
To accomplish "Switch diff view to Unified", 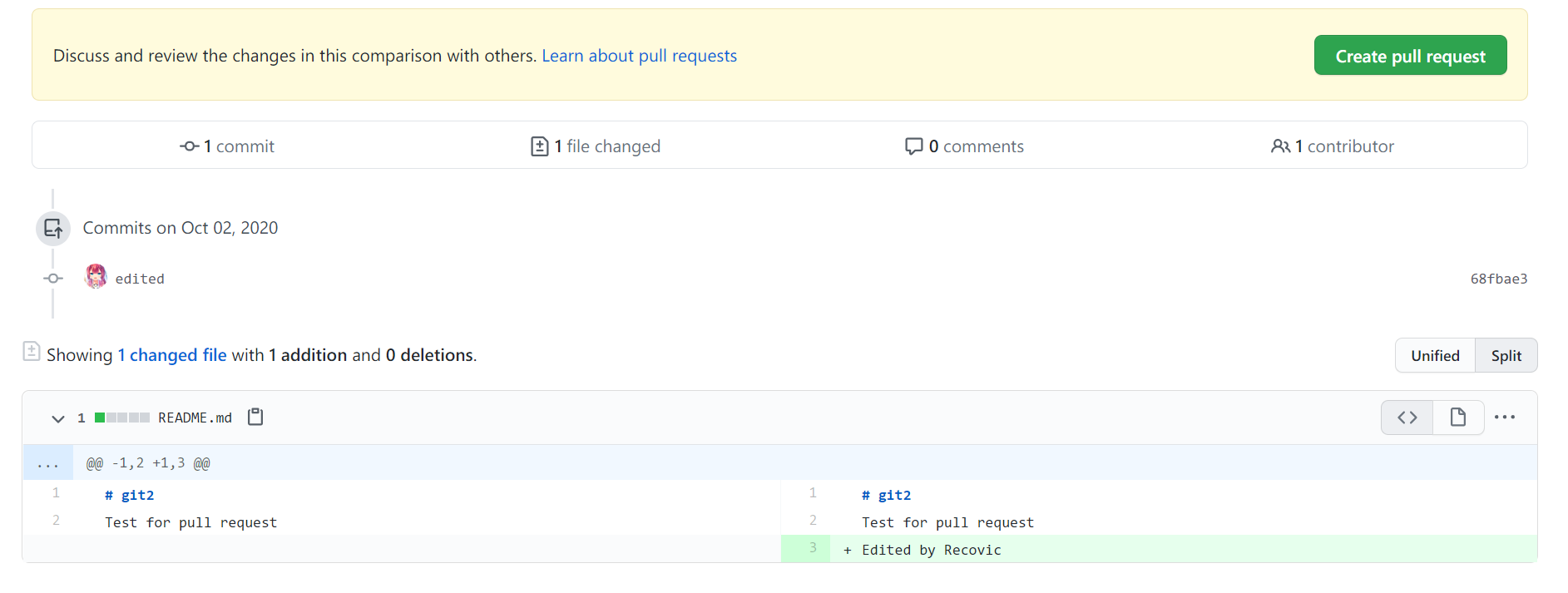I will click(1435, 356).
